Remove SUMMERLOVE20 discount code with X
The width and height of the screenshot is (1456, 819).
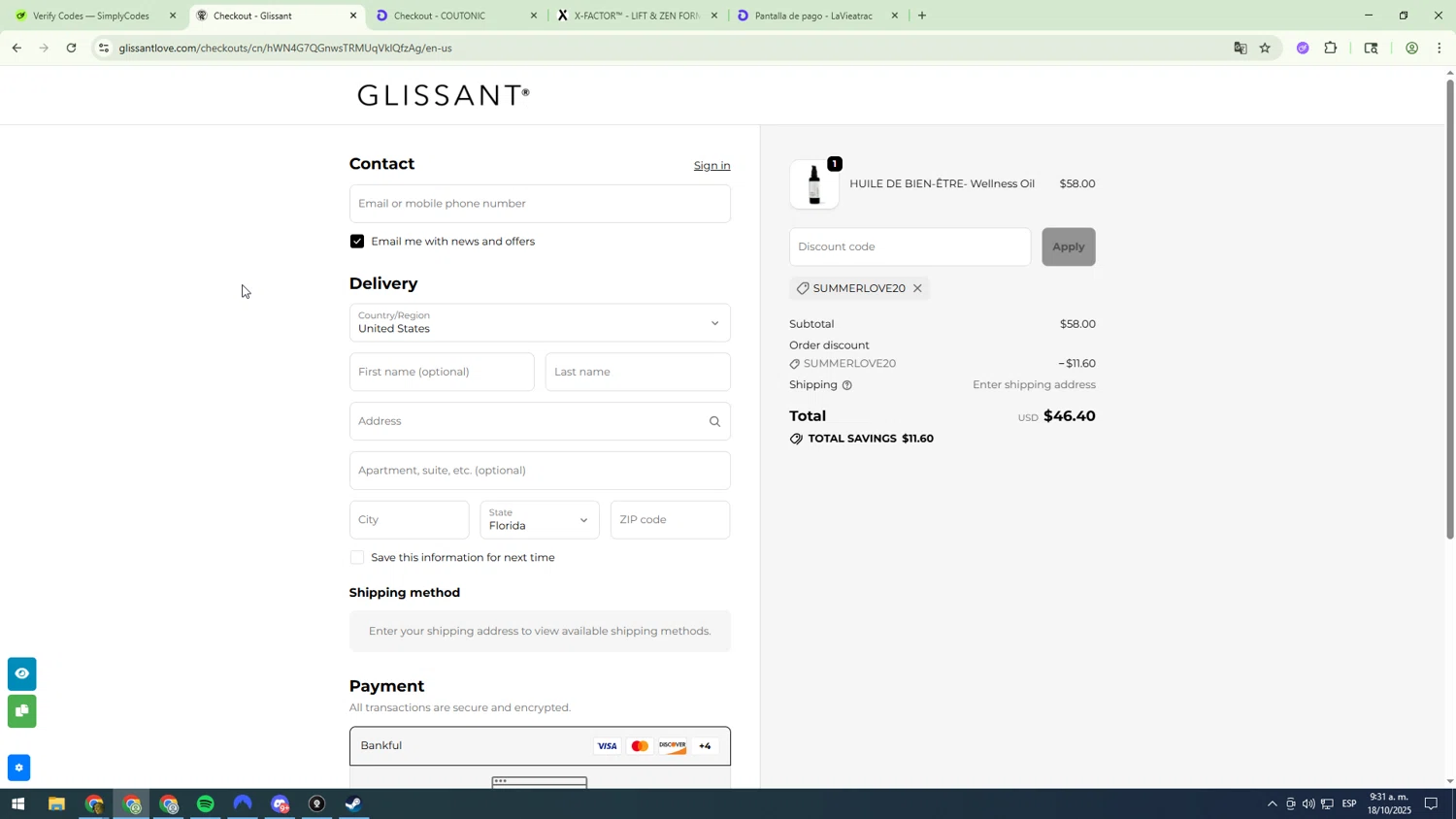[x=917, y=288]
